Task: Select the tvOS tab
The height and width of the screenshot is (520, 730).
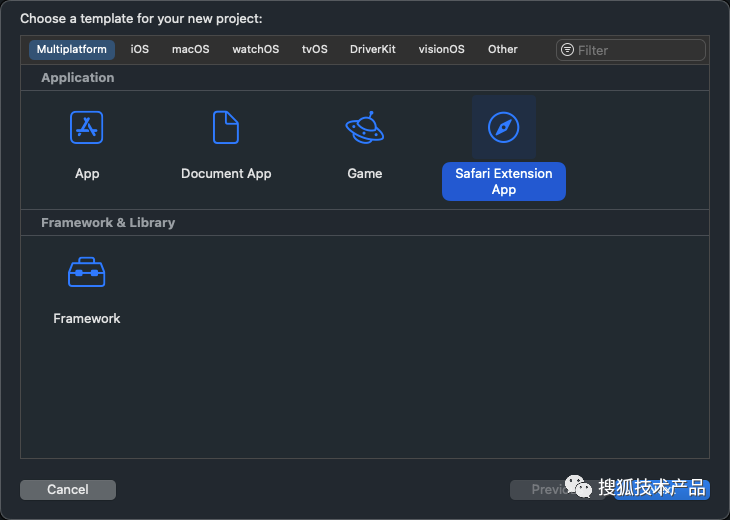Action: pyautogui.click(x=315, y=49)
